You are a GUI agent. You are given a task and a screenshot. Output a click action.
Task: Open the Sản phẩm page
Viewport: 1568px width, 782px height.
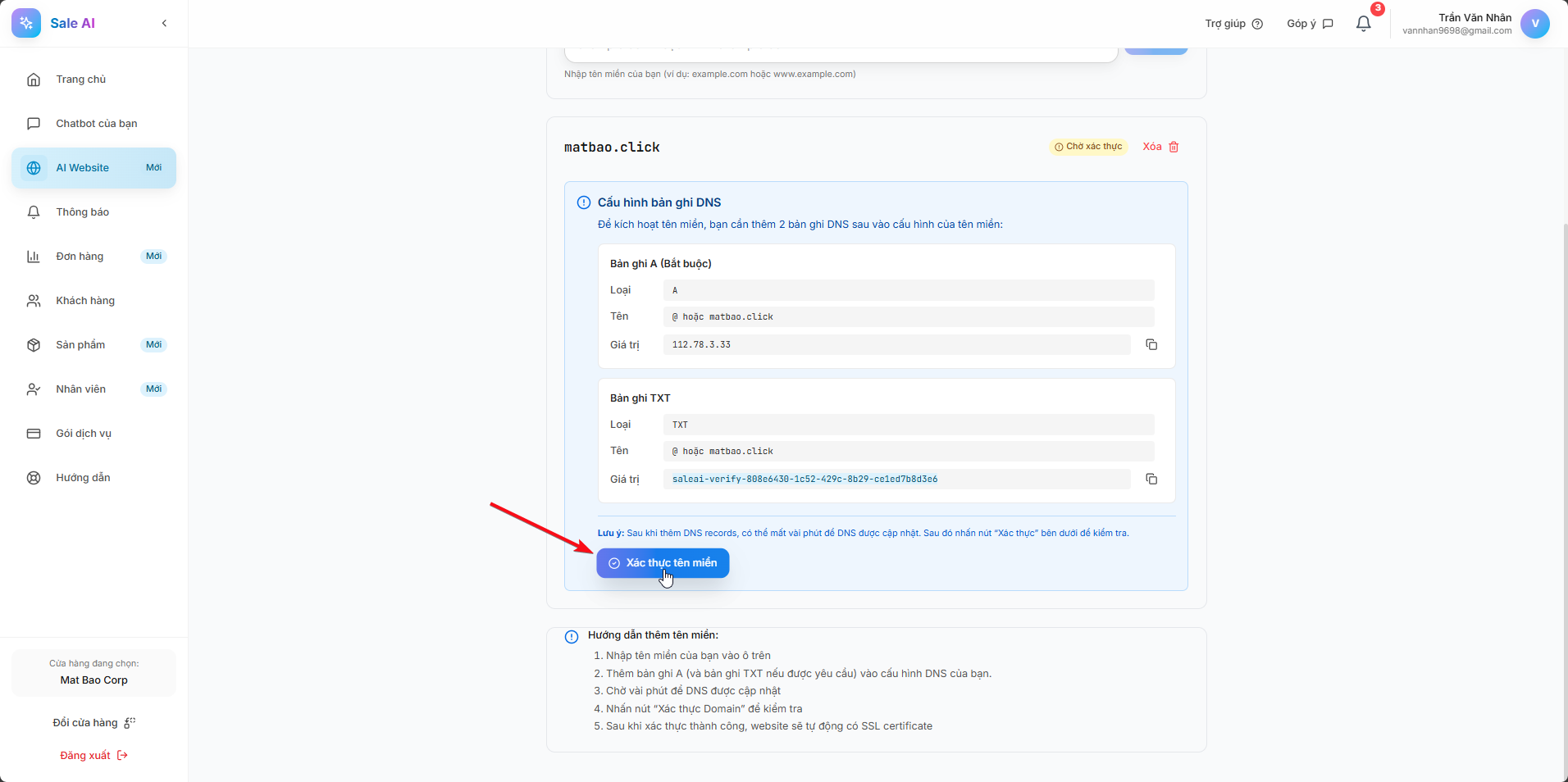coord(80,345)
